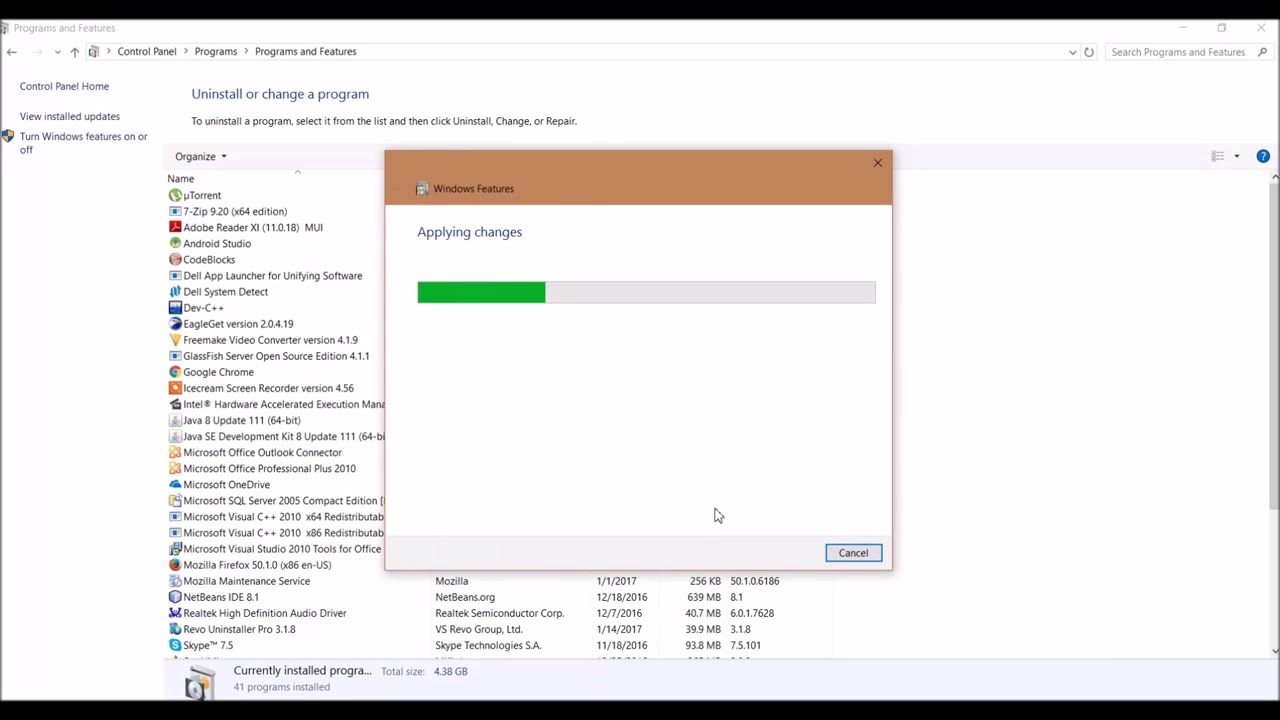The height and width of the screenshot is (720, 1280).
Task: Close the Windows Features dialog
Action: (878, 162)
